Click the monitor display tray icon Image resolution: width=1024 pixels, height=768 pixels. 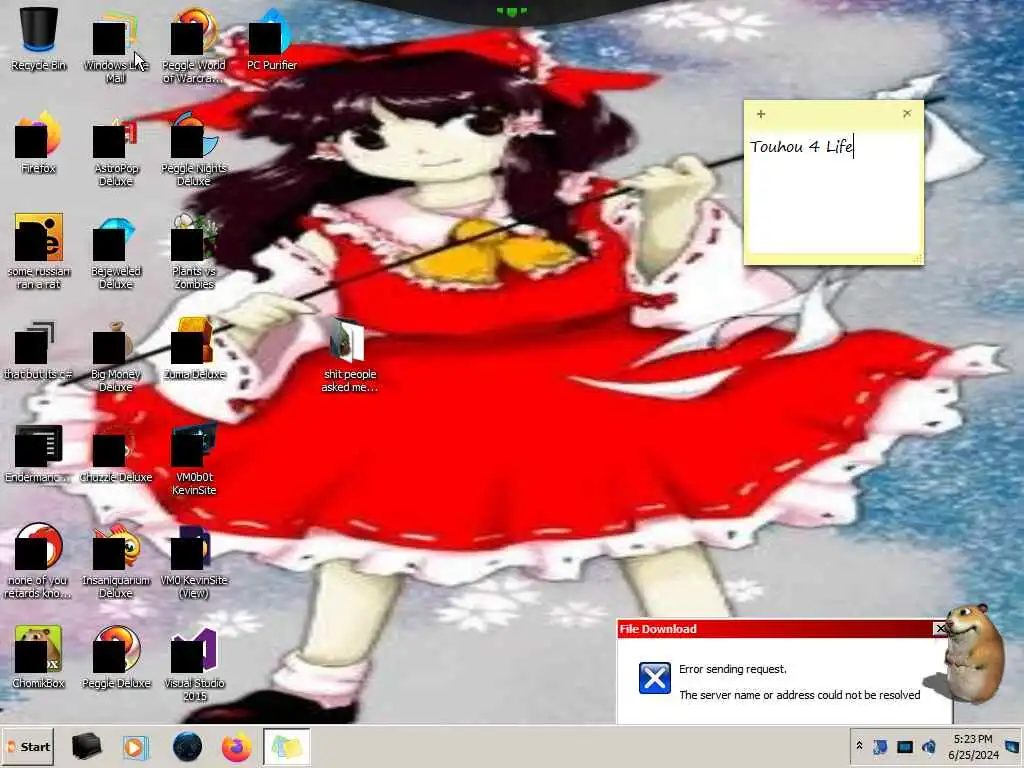(x=904, y=746)
